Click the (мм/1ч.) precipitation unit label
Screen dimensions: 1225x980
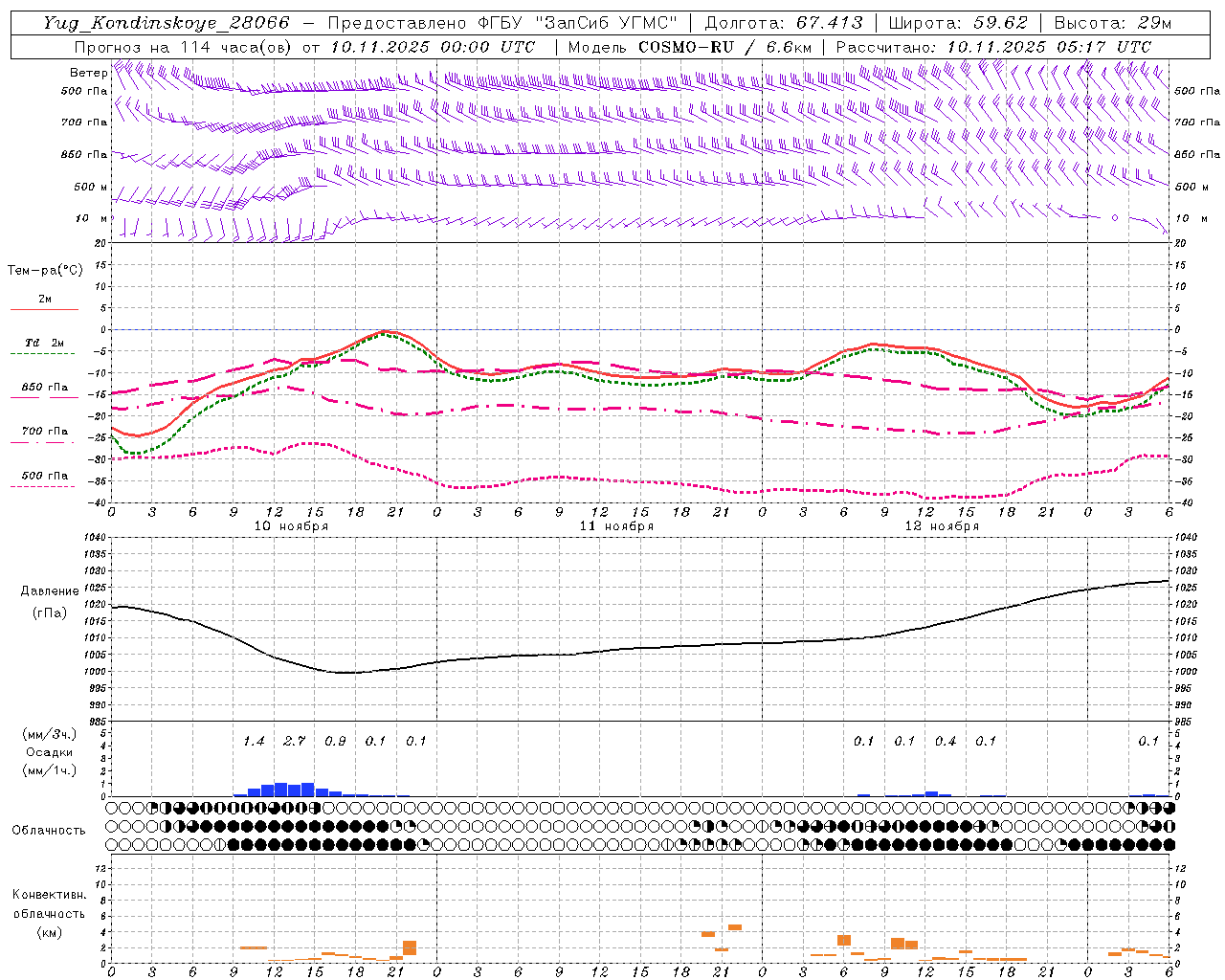[x=50, y=770]
